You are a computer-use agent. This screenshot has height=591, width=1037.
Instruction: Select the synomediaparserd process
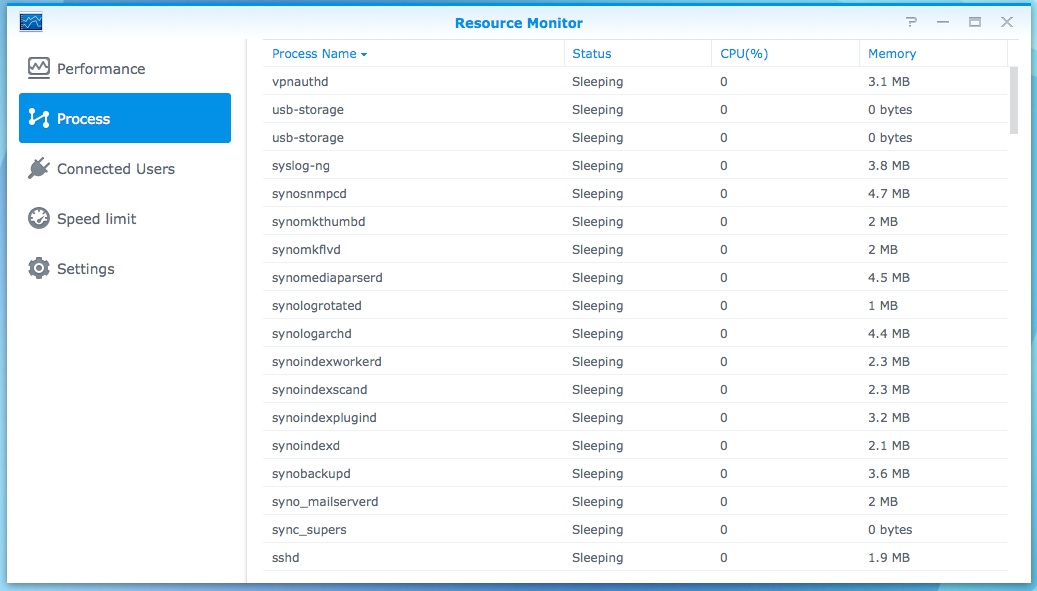click(635, 278)
